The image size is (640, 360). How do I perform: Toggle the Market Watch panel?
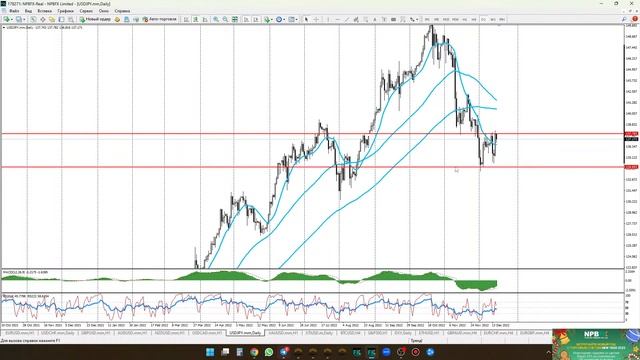click(33, 19)
